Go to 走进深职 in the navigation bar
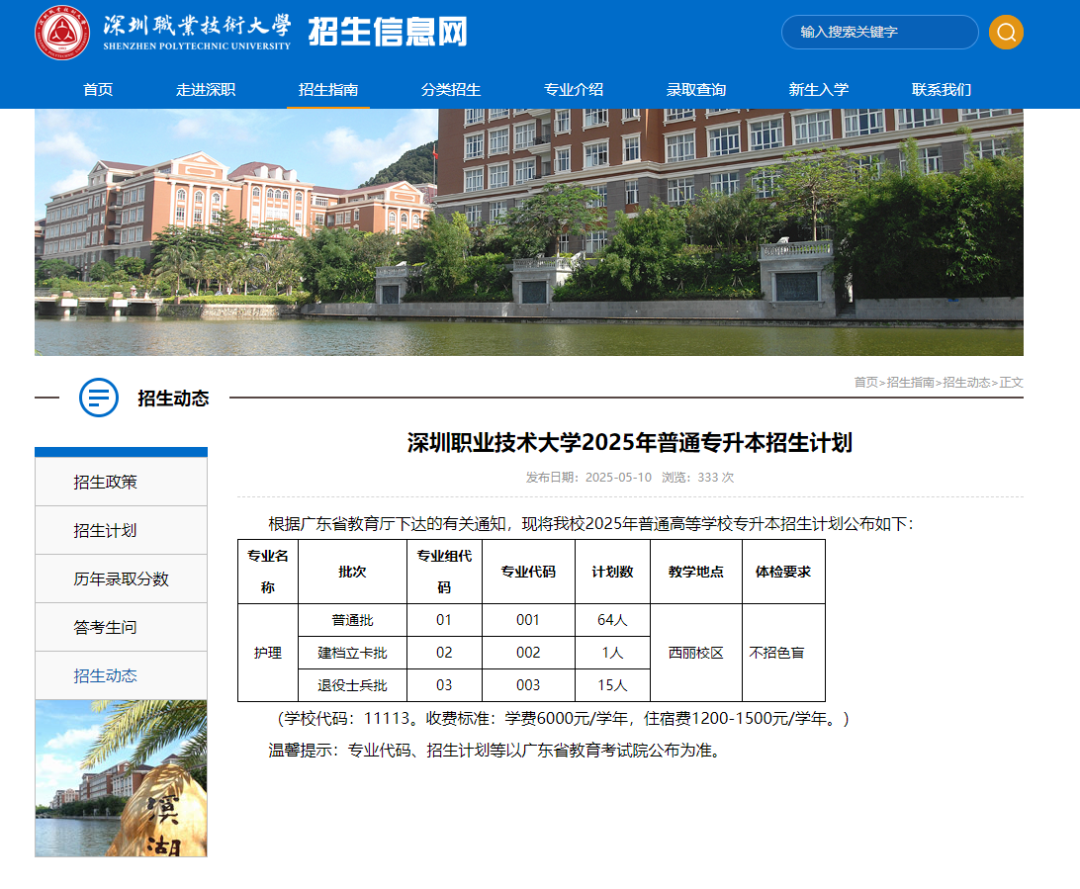Viewport: 1080px width, 889px height. click(x=206, y=89)
